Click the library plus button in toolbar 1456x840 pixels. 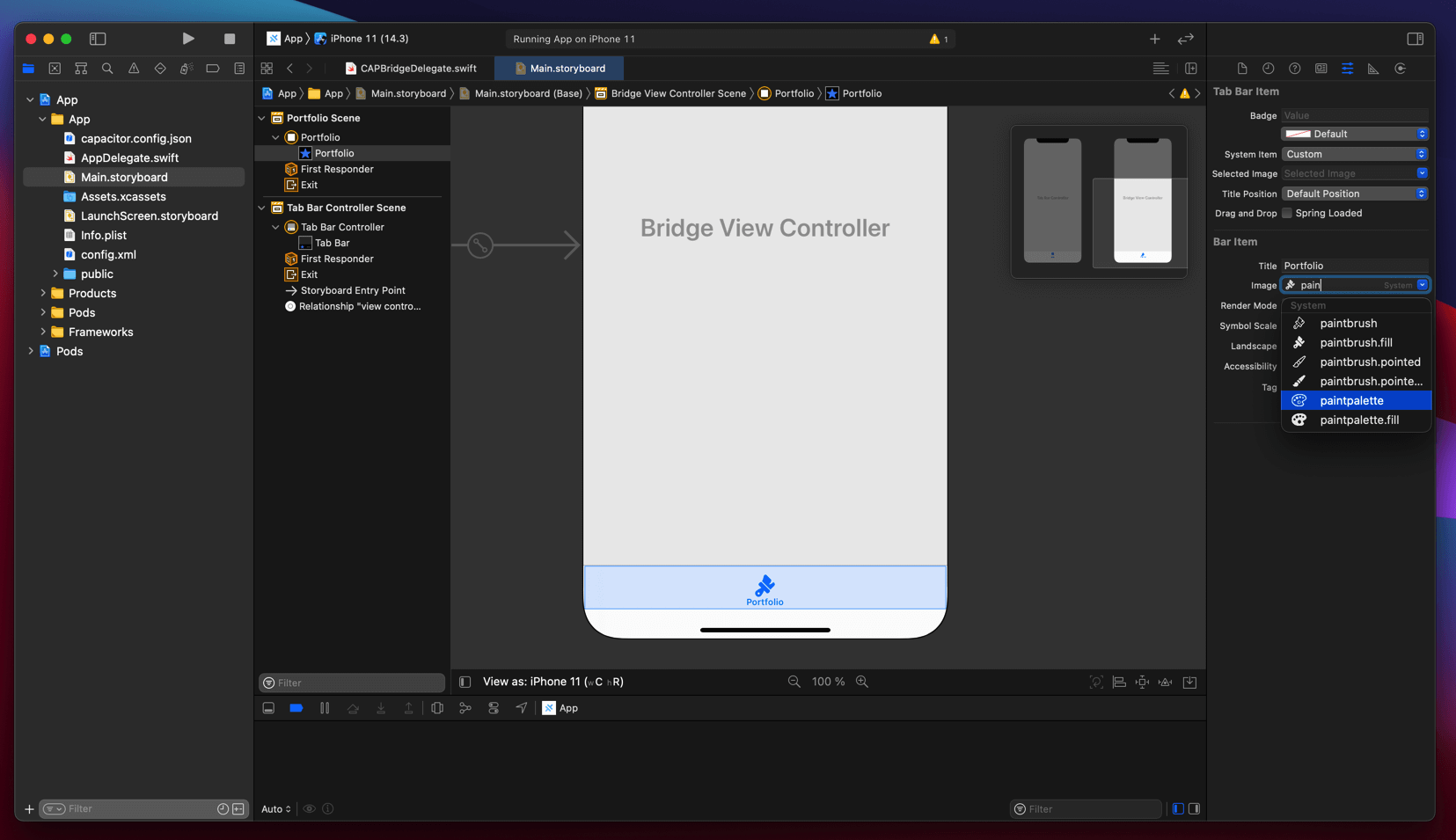click(x=1154, y=39)
